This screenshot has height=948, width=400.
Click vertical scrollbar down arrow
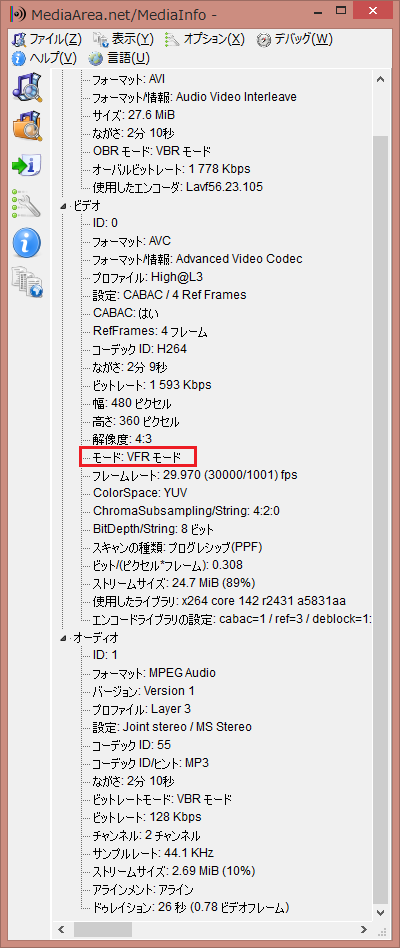pos(381,912)
